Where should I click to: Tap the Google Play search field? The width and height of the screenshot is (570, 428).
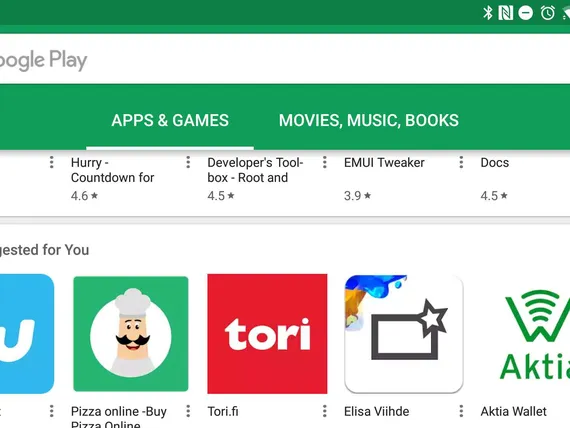coord(285,59)
